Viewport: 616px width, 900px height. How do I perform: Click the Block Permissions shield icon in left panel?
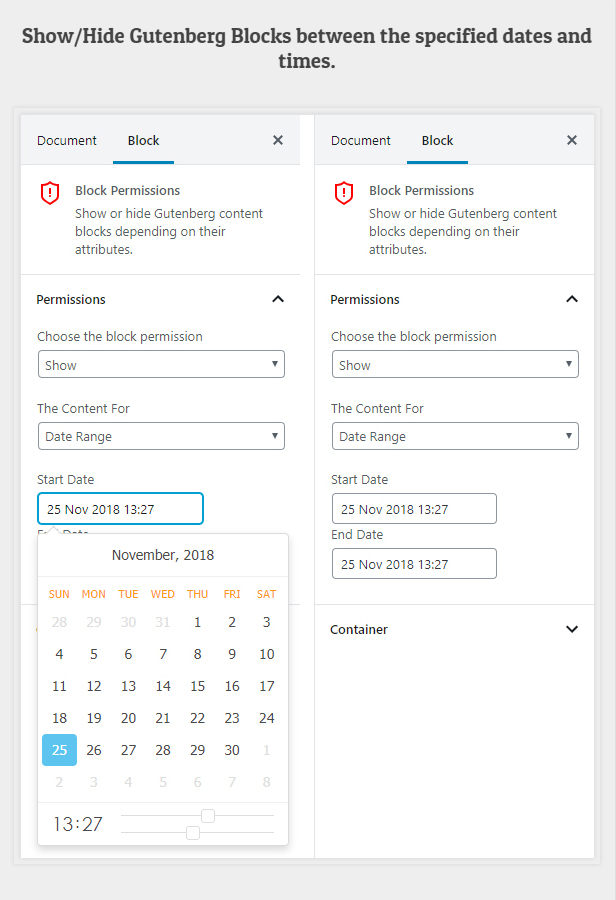pyautogui.click(x=50, y=193)
